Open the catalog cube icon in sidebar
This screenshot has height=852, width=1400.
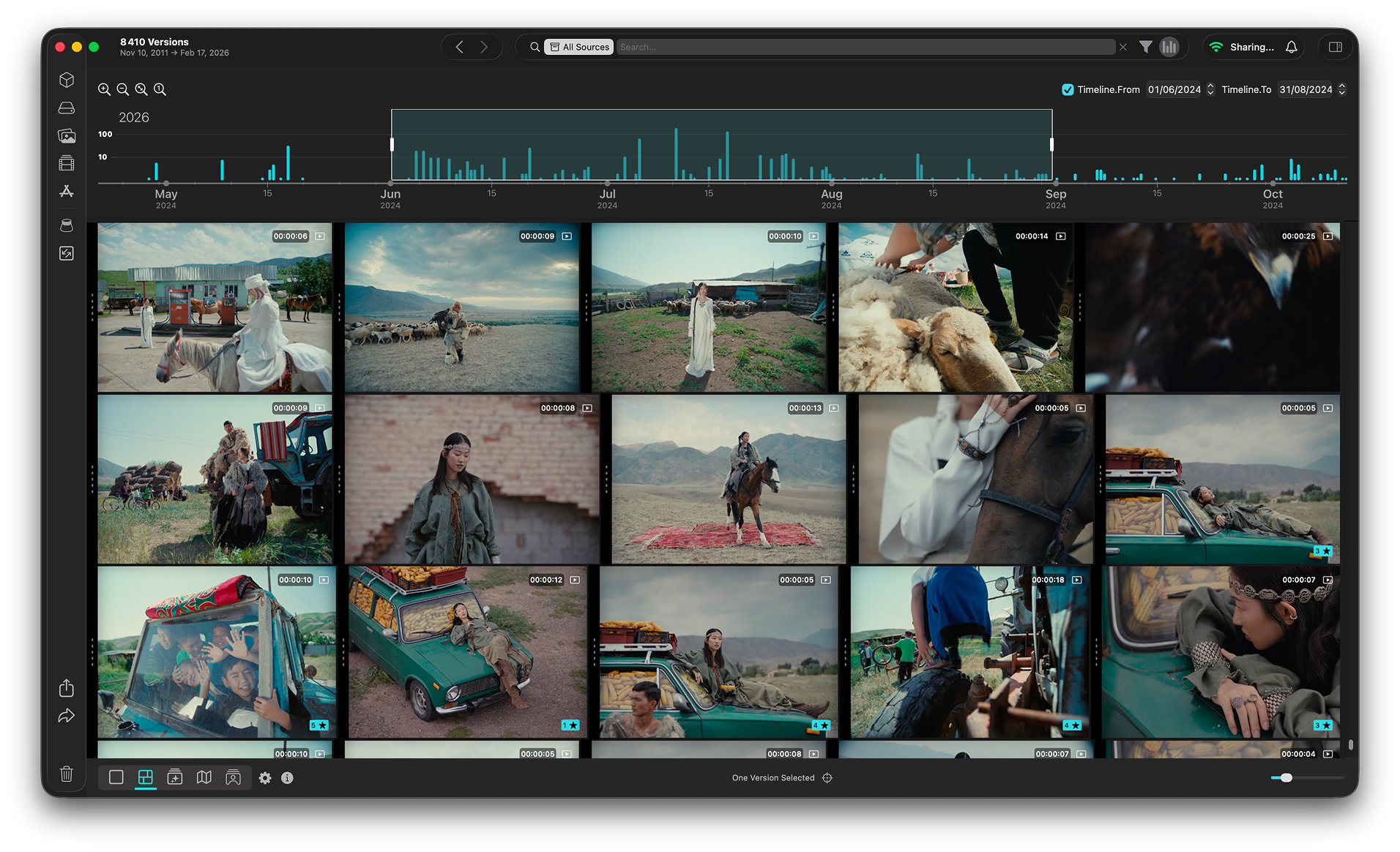[67, 80]
